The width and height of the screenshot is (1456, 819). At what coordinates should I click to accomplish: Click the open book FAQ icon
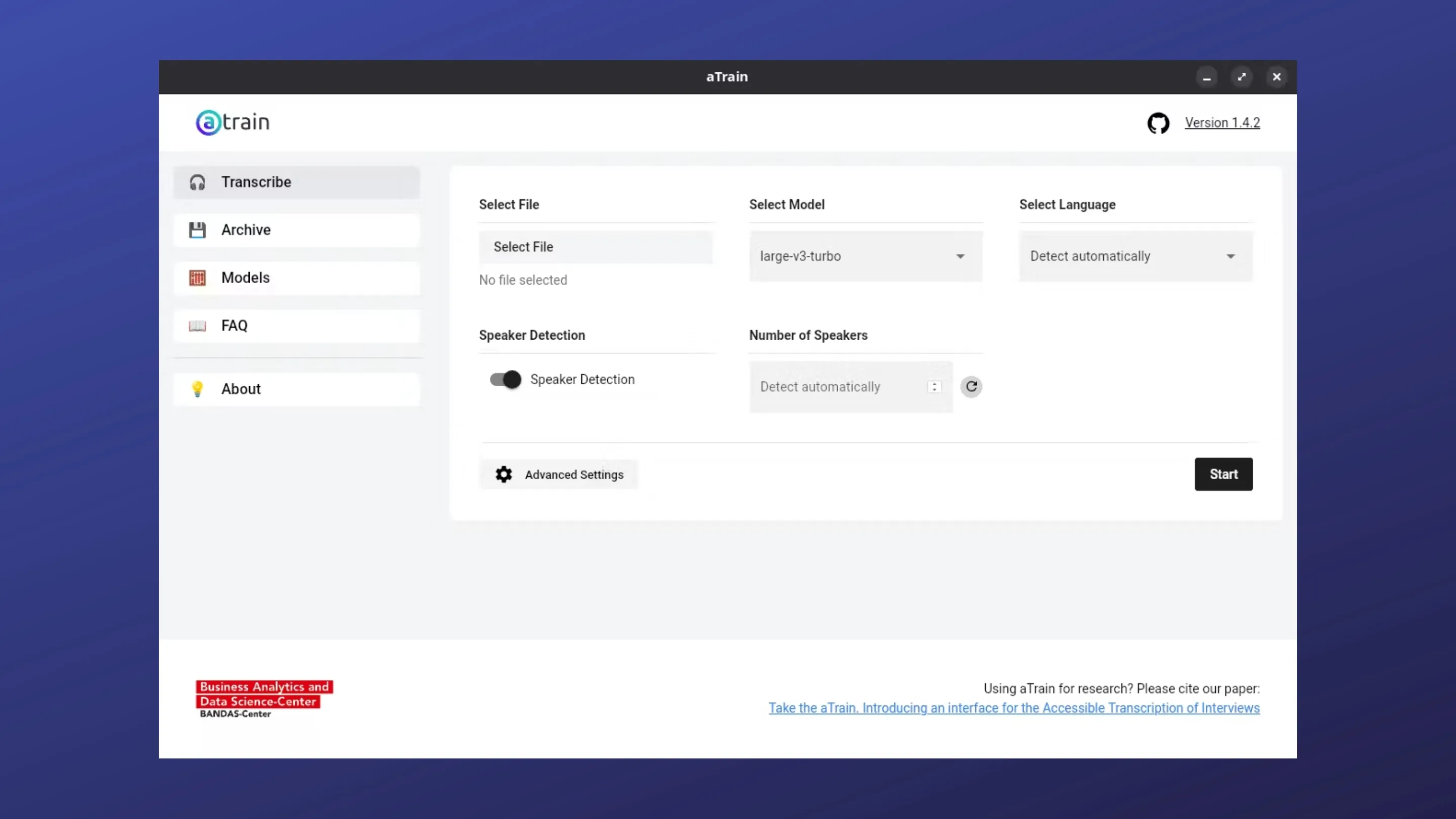pos(197,326)
